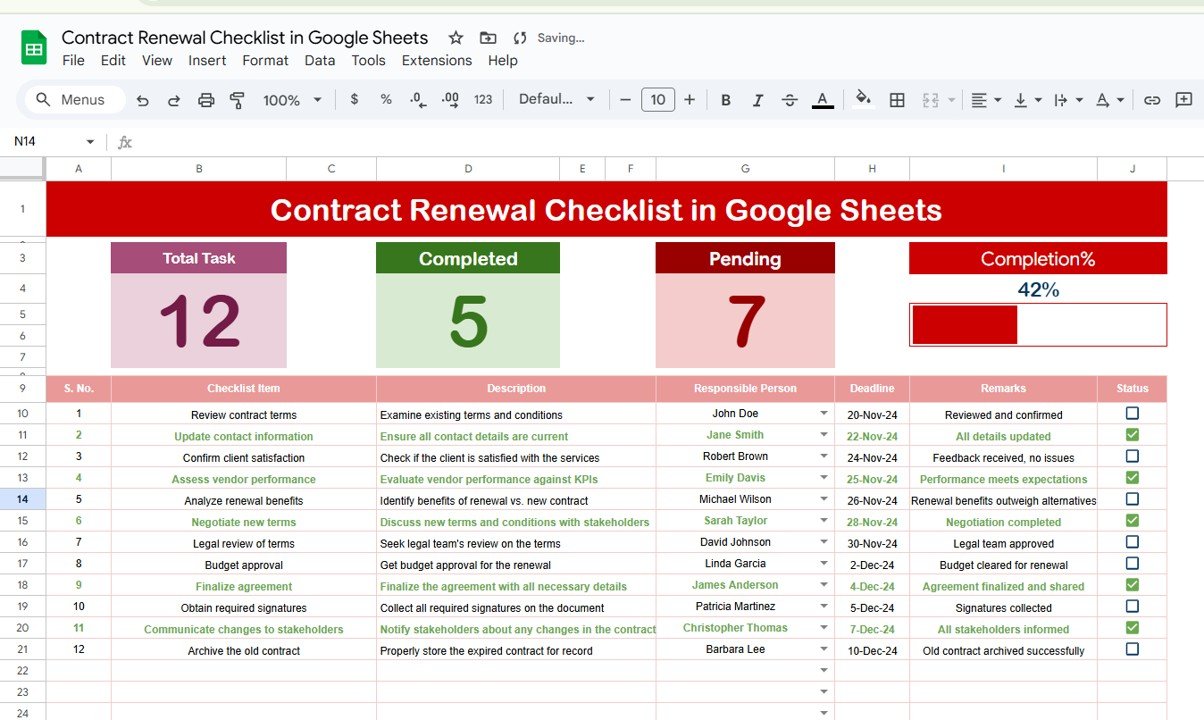The height and width of the screenshot is (720, 1204).
Task: Print the spreadsheet via printer icon
Action: click(206, 100)
